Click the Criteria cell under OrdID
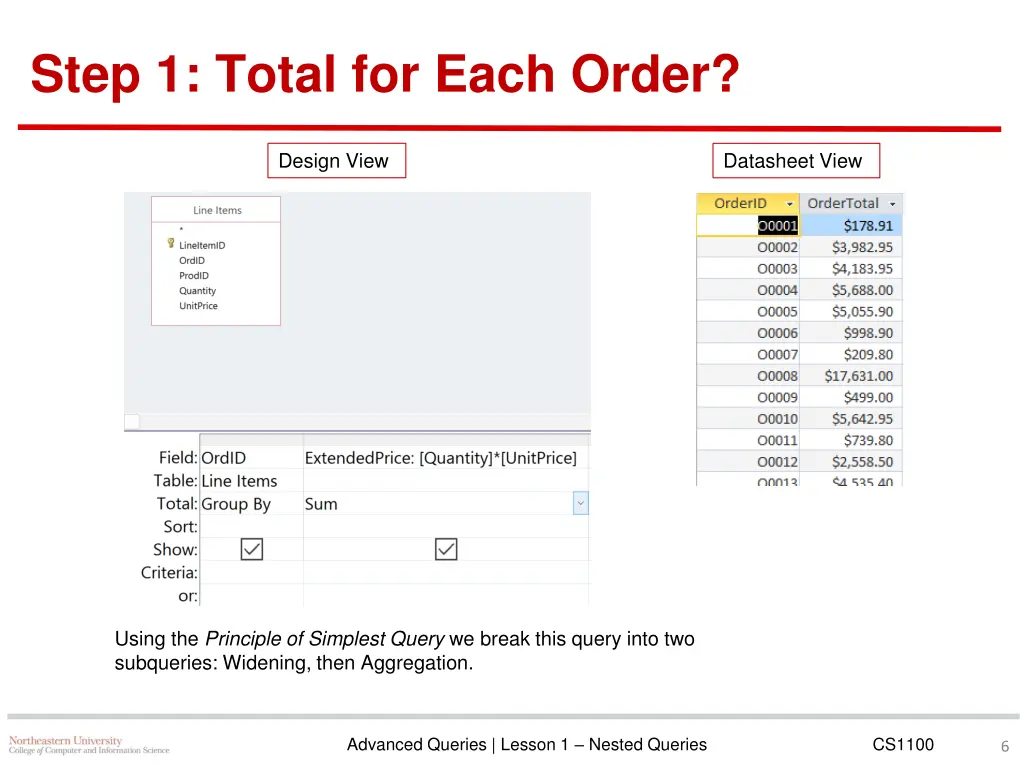 (251, 573)
